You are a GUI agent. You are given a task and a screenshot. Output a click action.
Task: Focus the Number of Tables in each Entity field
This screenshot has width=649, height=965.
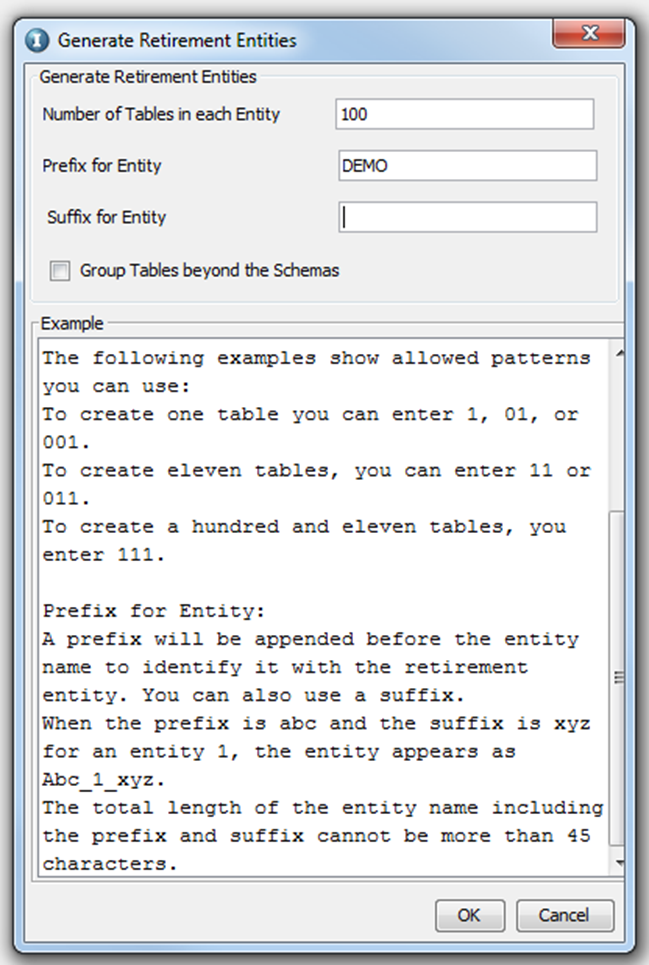pyautogui.click(x=465, y=114)
